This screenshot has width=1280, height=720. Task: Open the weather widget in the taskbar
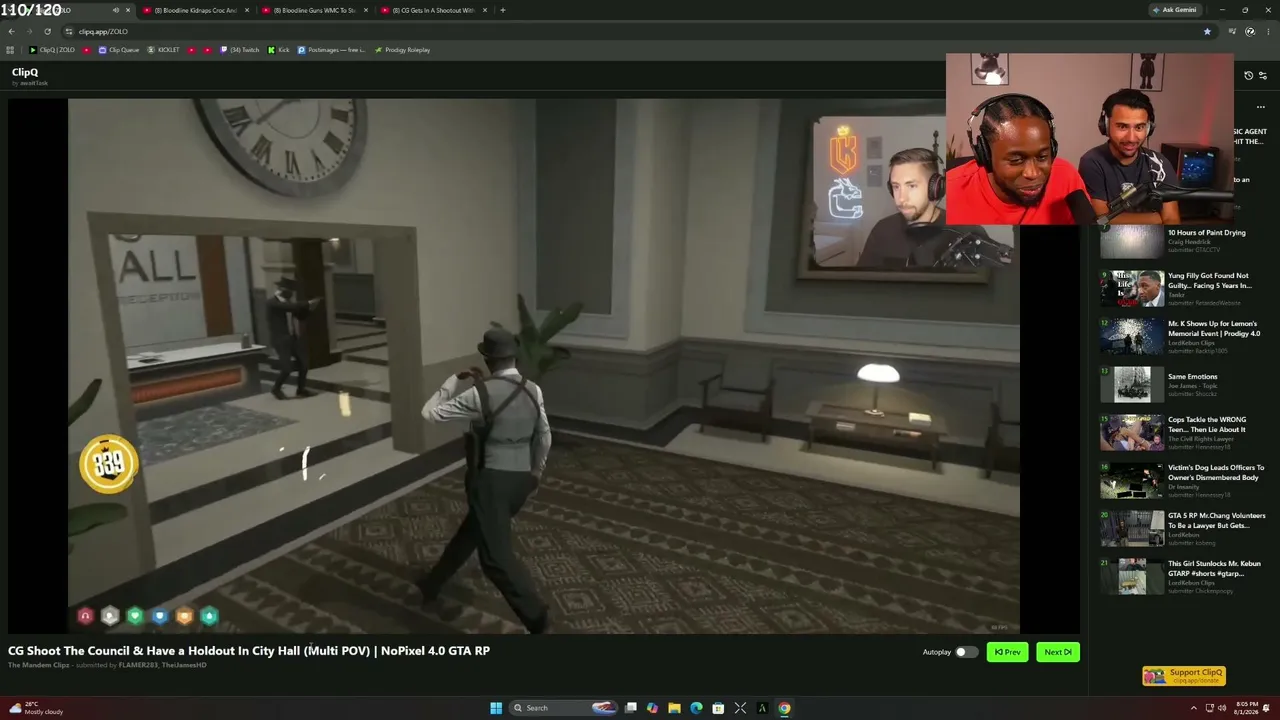coord(36,708)
